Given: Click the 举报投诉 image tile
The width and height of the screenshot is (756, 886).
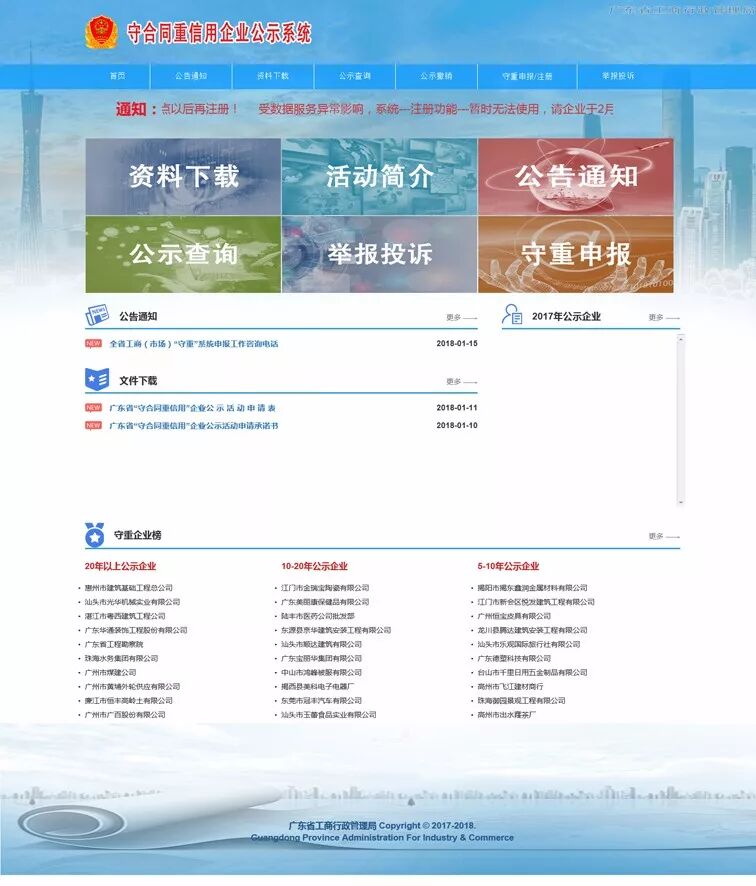Looking at the screenshot, I should pyautogui.click(x=379, y=254).
